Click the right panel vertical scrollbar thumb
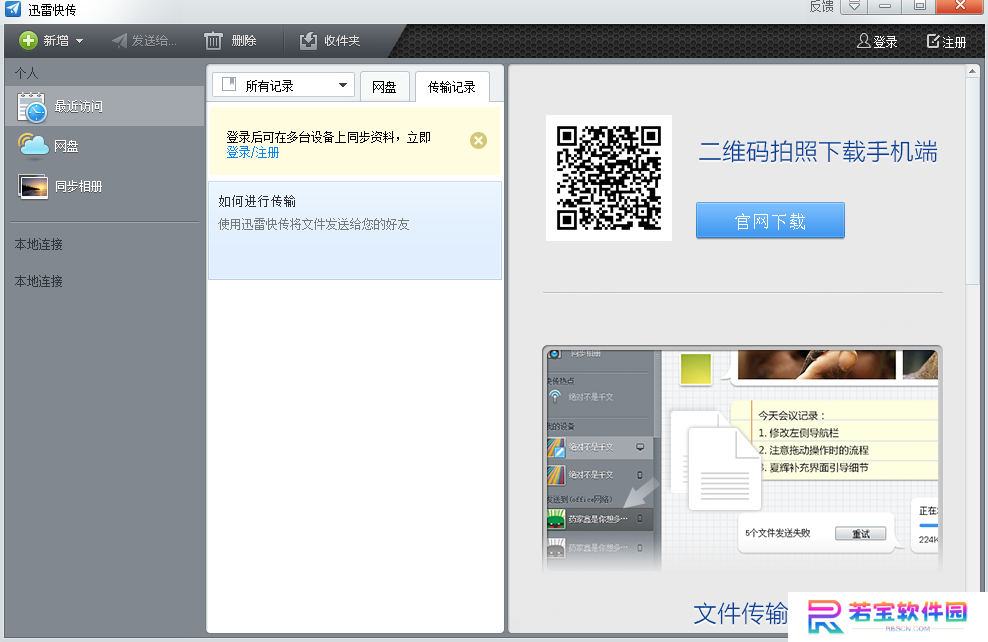 (973, 181)
